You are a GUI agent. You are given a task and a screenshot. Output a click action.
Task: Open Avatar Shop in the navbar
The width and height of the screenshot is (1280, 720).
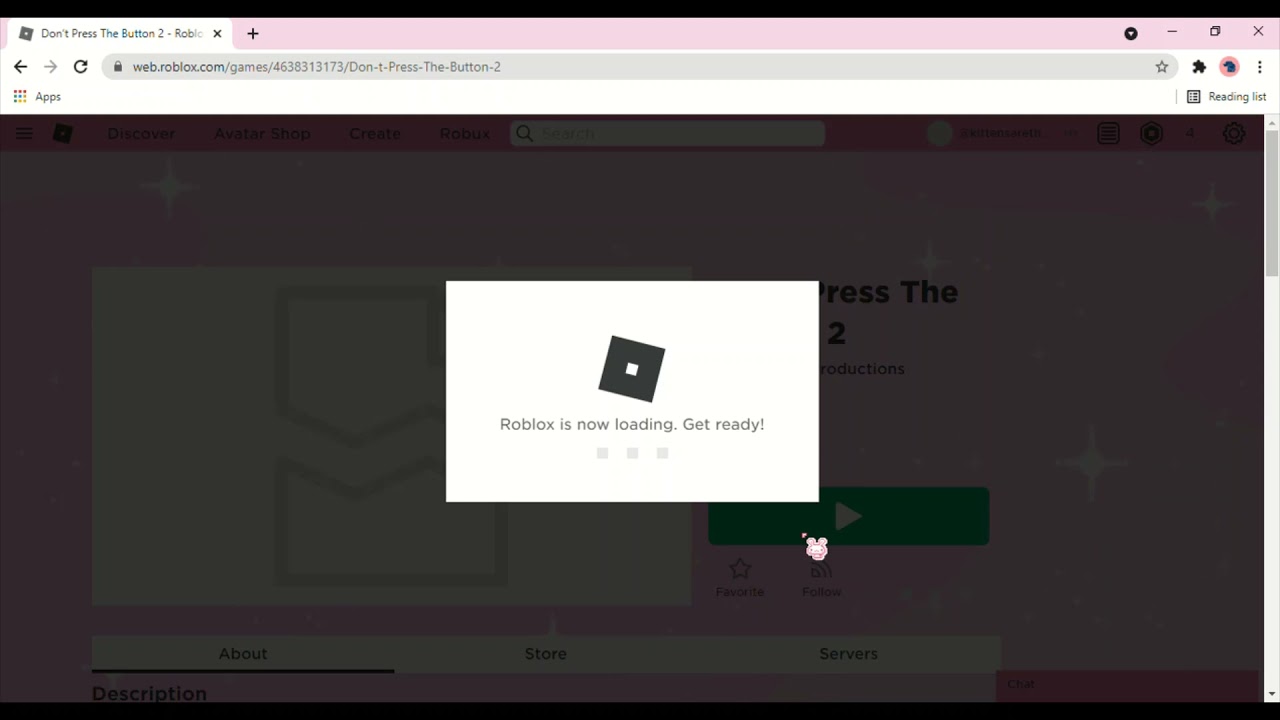click(x=262, y=133)
